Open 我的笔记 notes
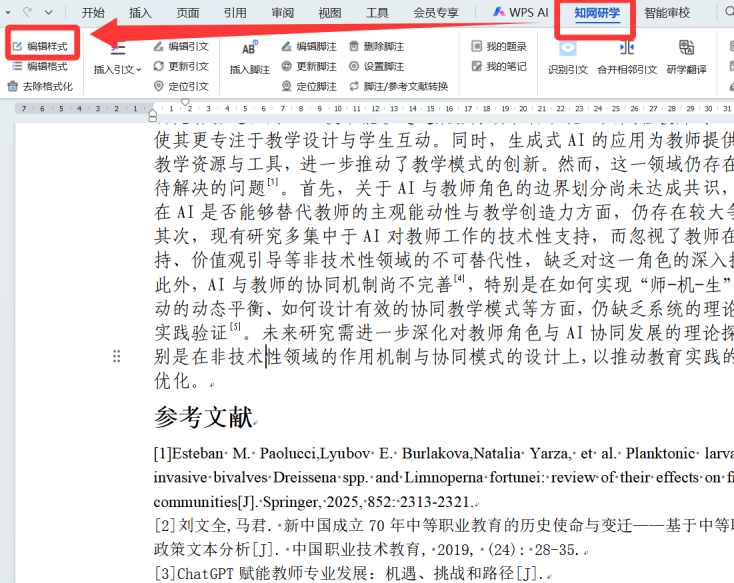Screen dimensions: 734x583 498,66
